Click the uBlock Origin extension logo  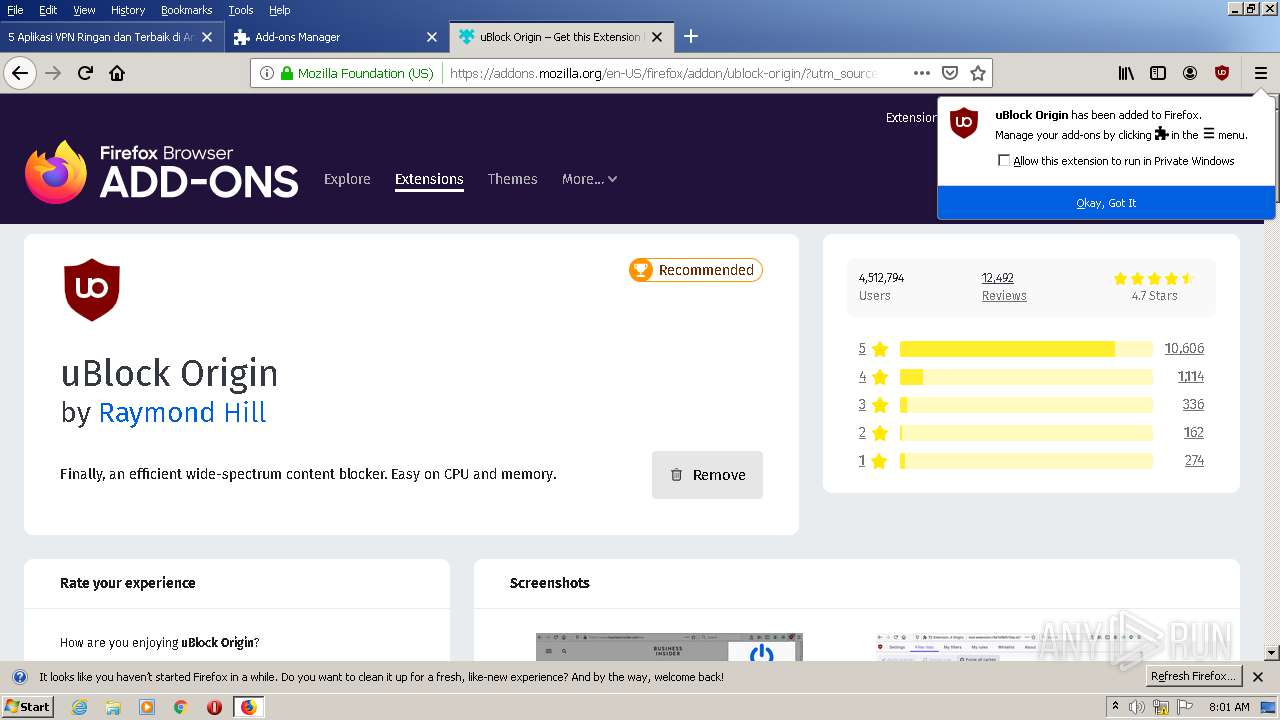point(92,290)
